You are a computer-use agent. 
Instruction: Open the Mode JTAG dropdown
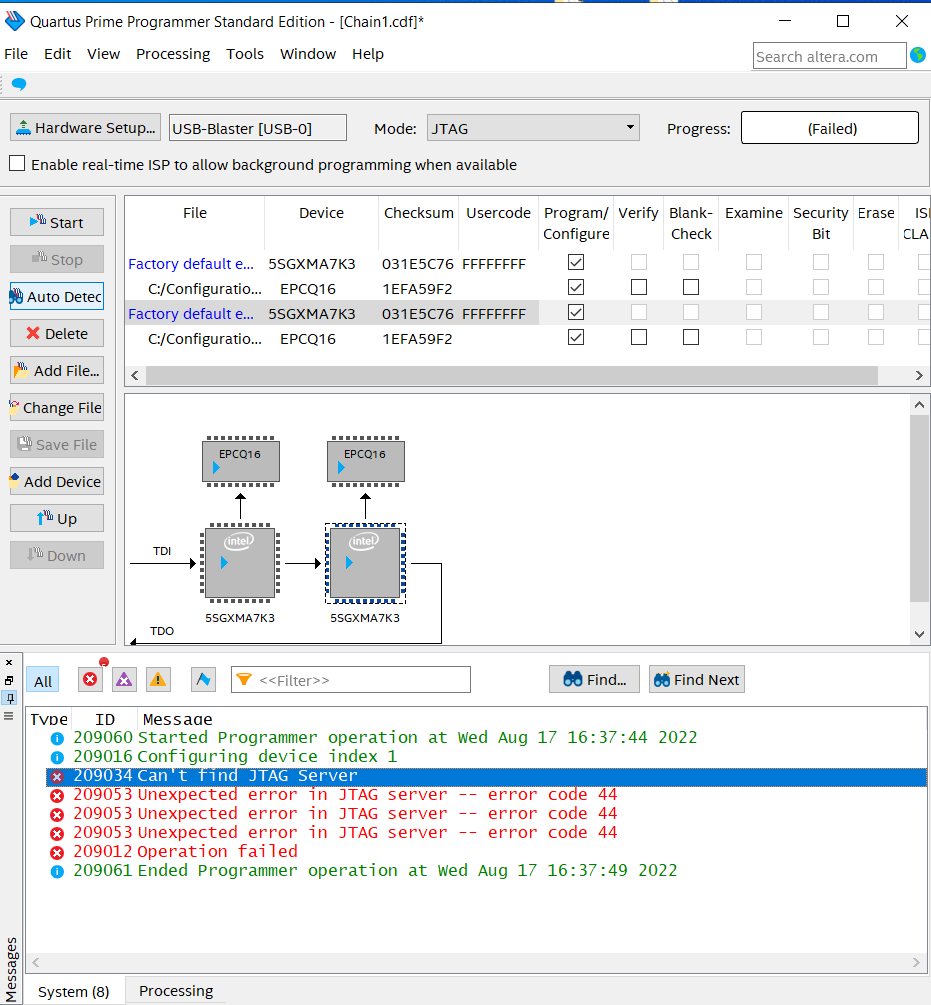(x=533, y=128)
